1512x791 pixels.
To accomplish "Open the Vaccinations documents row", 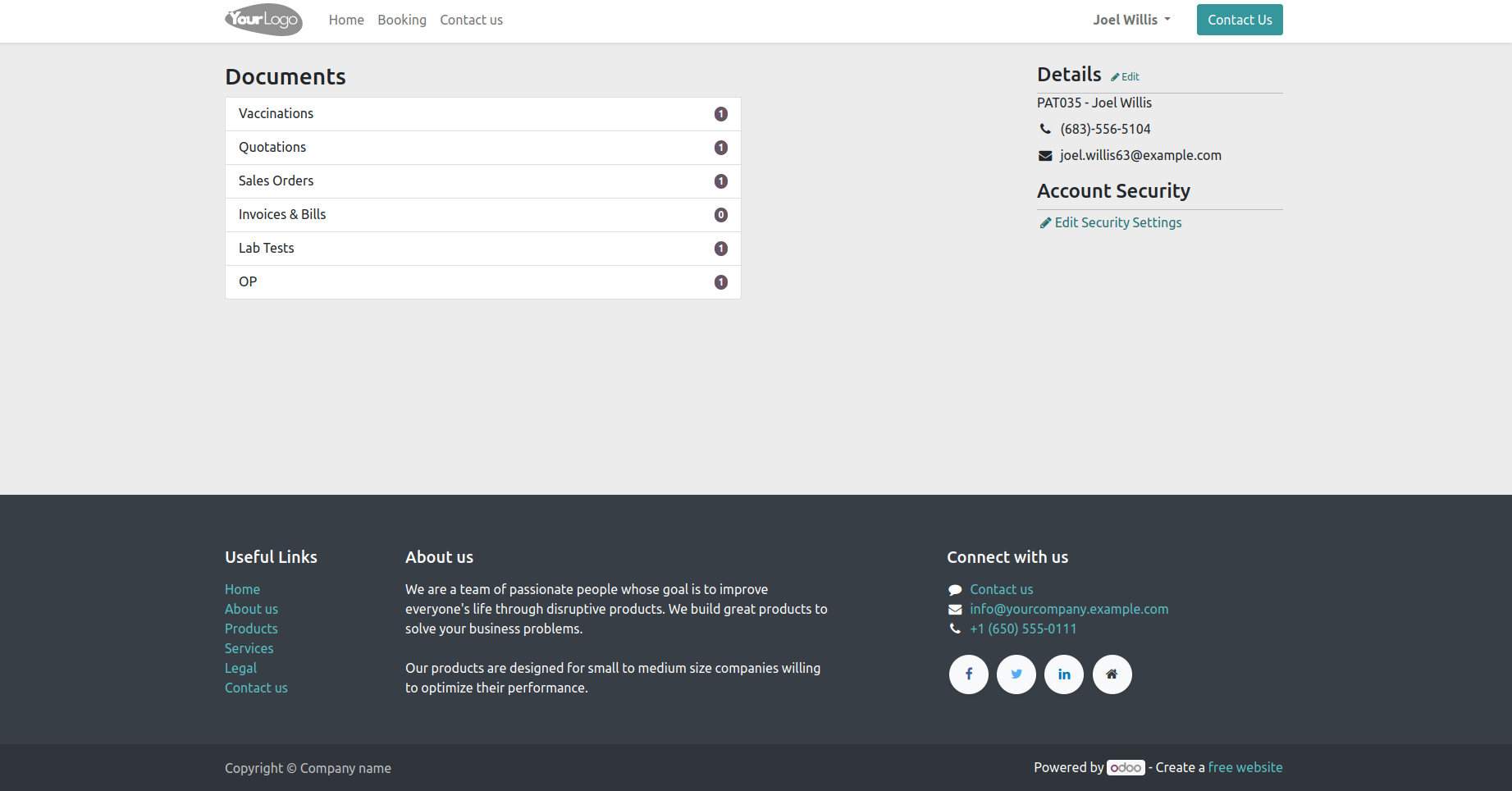I will click(x=482, y=114).
